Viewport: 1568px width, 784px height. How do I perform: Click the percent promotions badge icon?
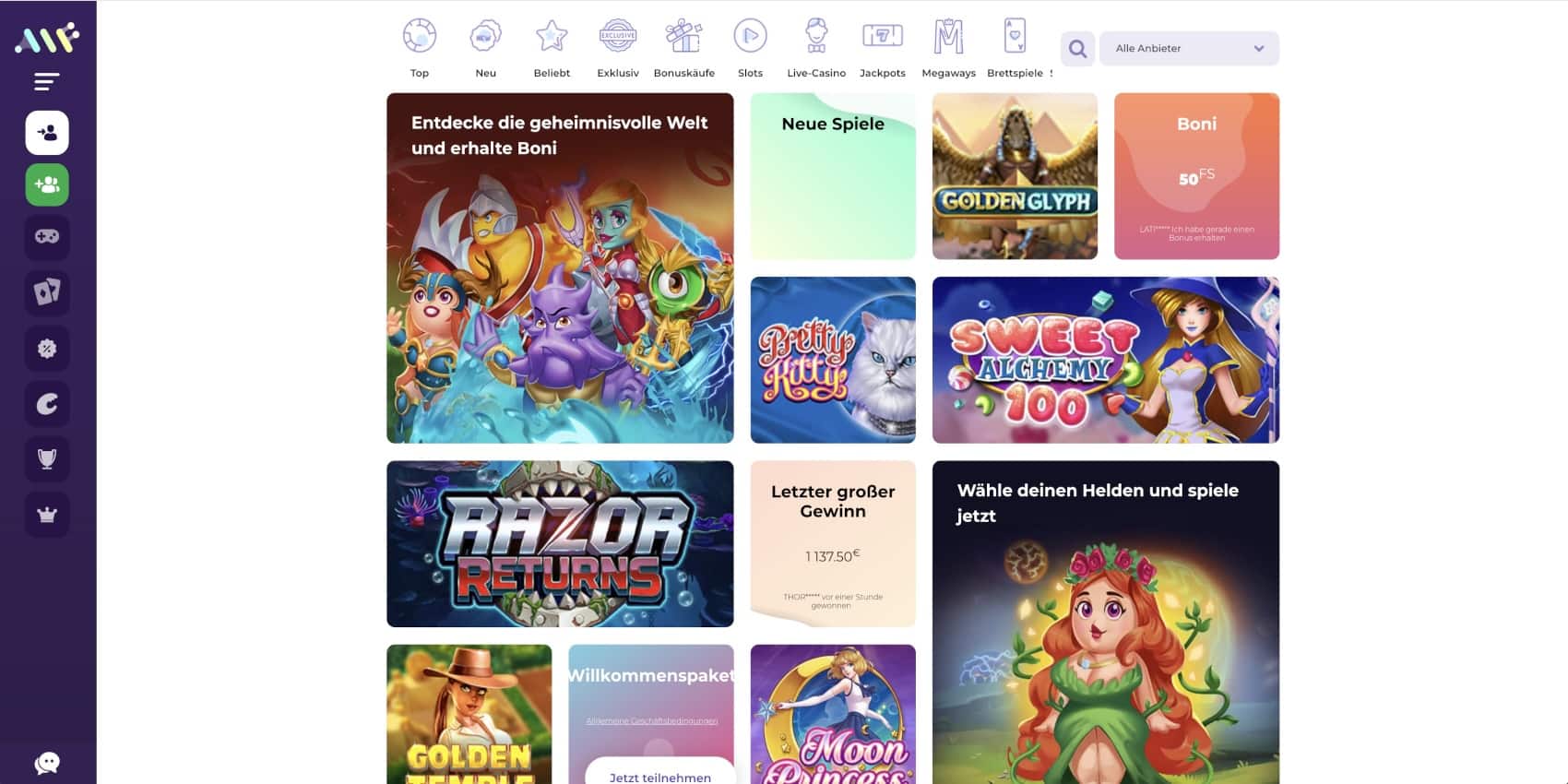click(47, 349)
